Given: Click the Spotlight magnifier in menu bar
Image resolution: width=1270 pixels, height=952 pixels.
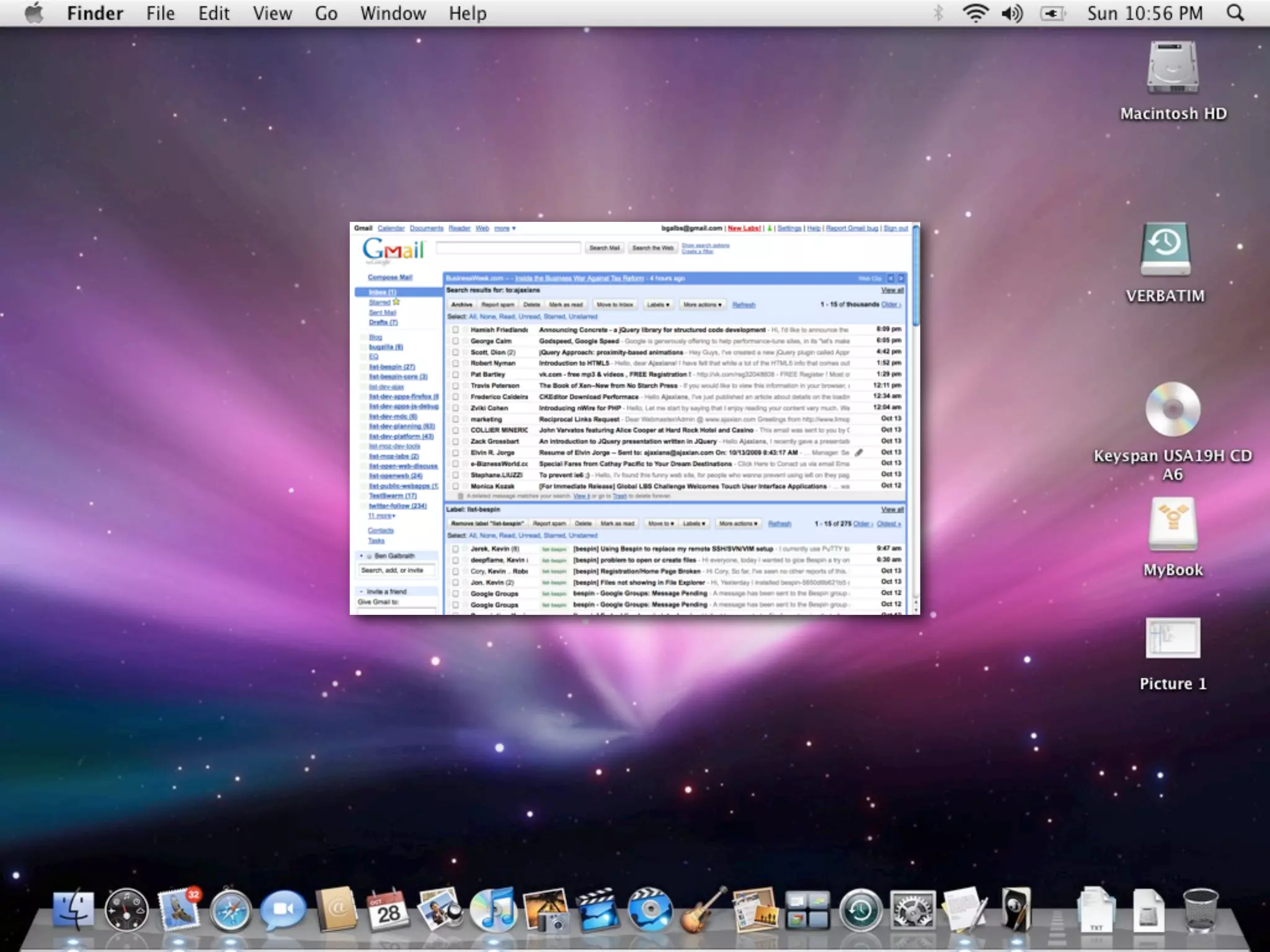Looking at the screenshot, I should [x=1235, y=13].
